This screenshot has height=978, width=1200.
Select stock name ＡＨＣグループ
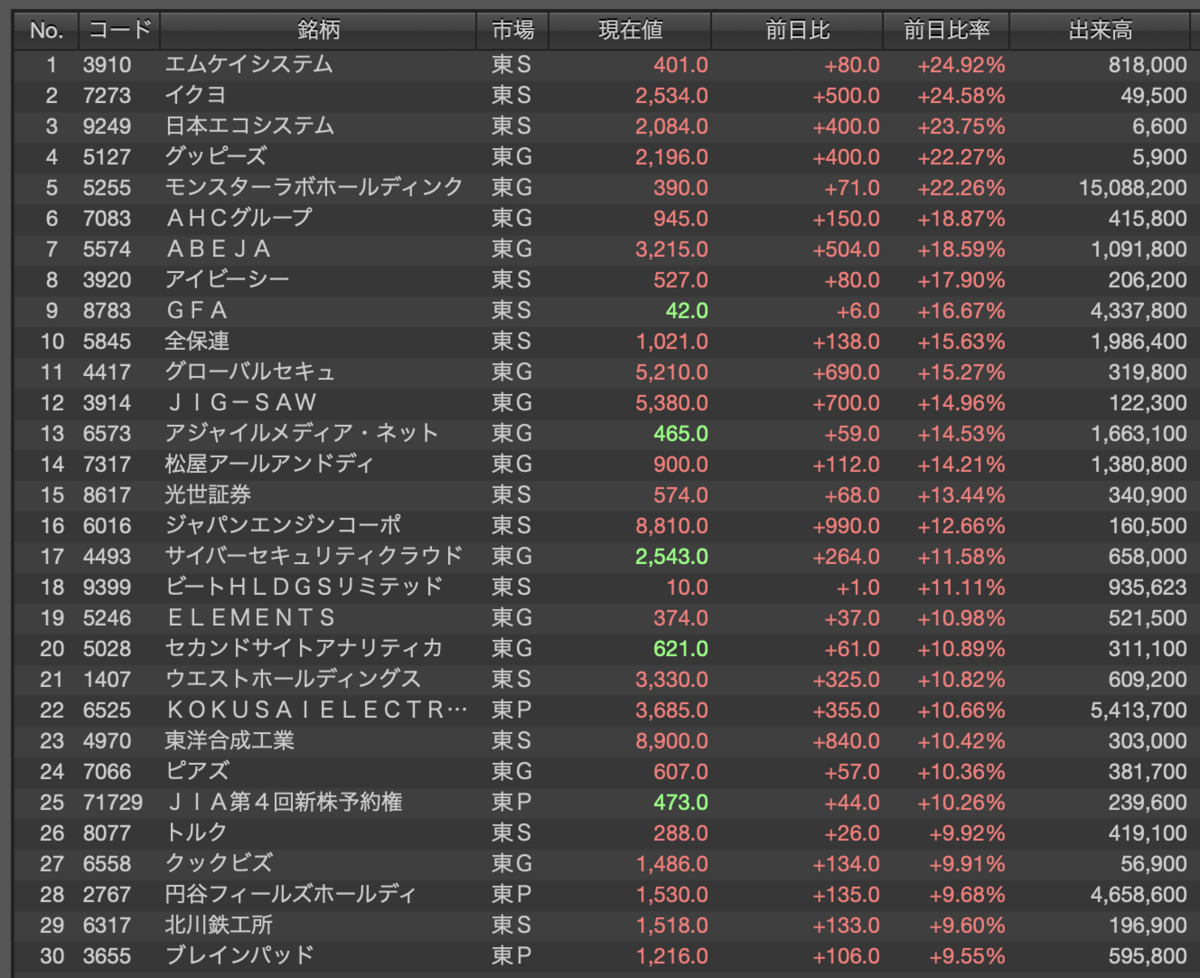pyautogui.click(x=239, y=218)
